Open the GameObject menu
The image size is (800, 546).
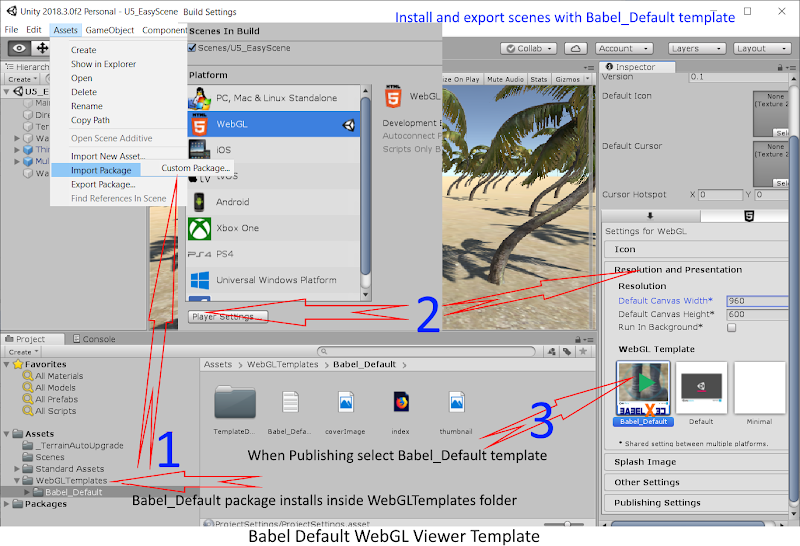click(110, 30)
